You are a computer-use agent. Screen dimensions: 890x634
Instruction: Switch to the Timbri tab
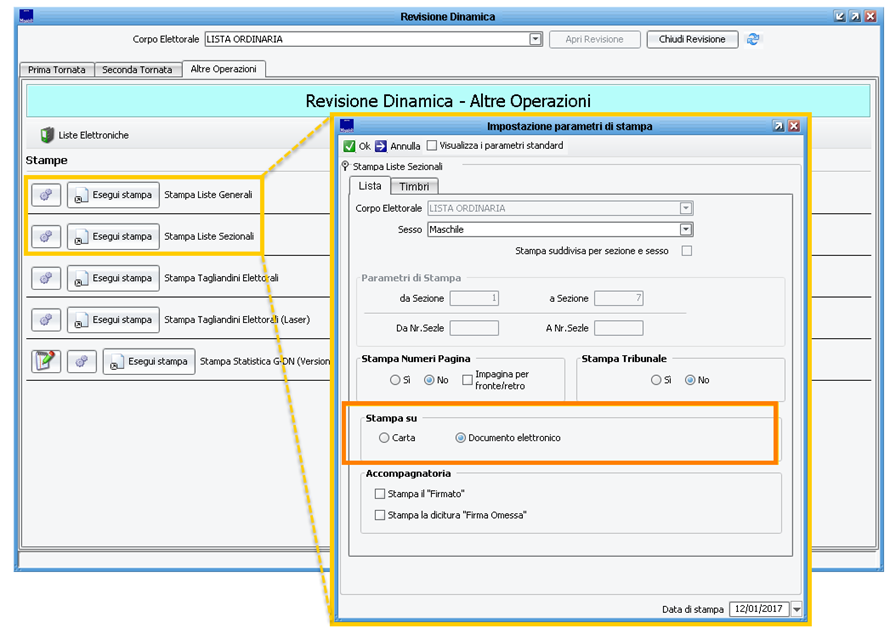414,186
